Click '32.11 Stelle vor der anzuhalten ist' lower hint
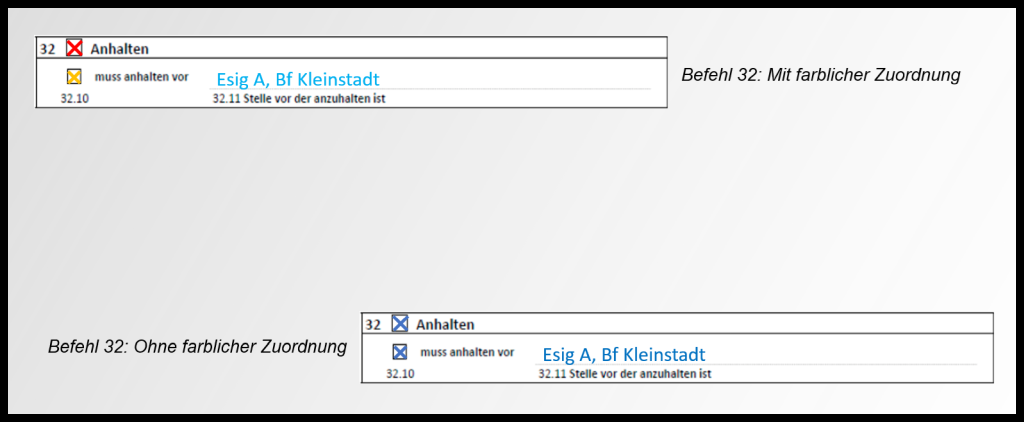The image size is (1024, 422). (x=624, y=374)
